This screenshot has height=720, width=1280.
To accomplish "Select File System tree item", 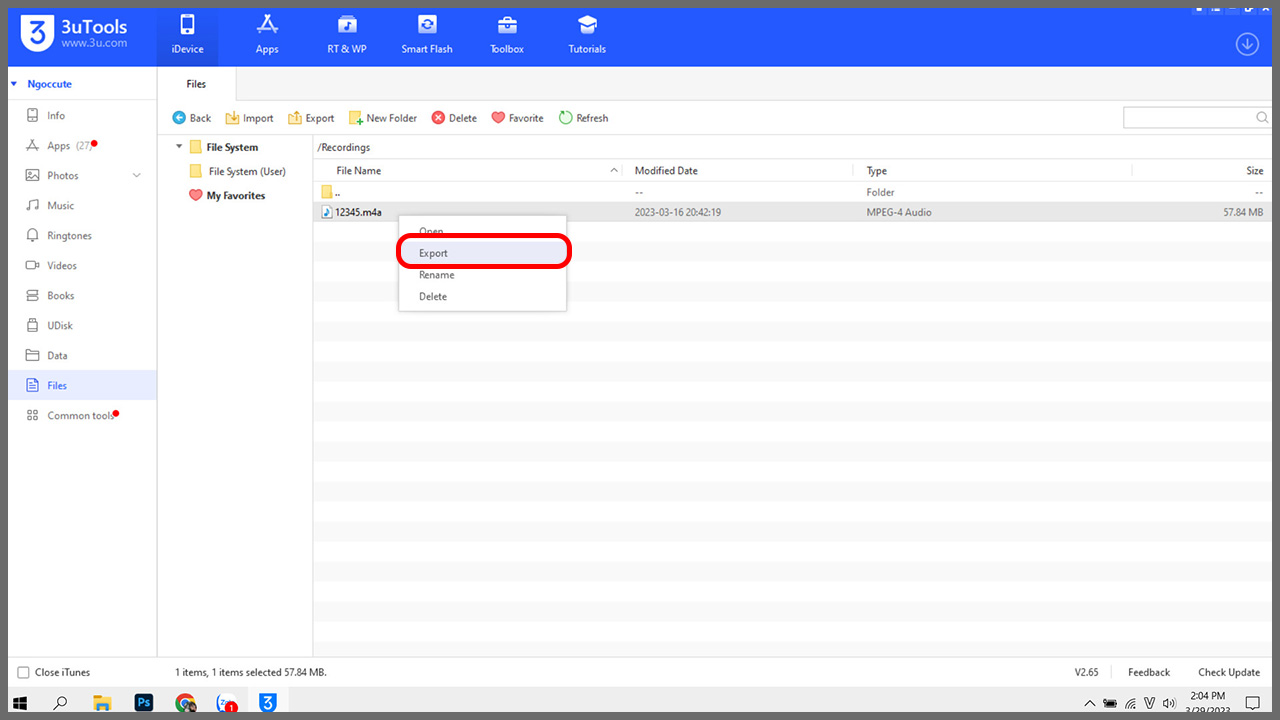I will (x=232, y=147).
